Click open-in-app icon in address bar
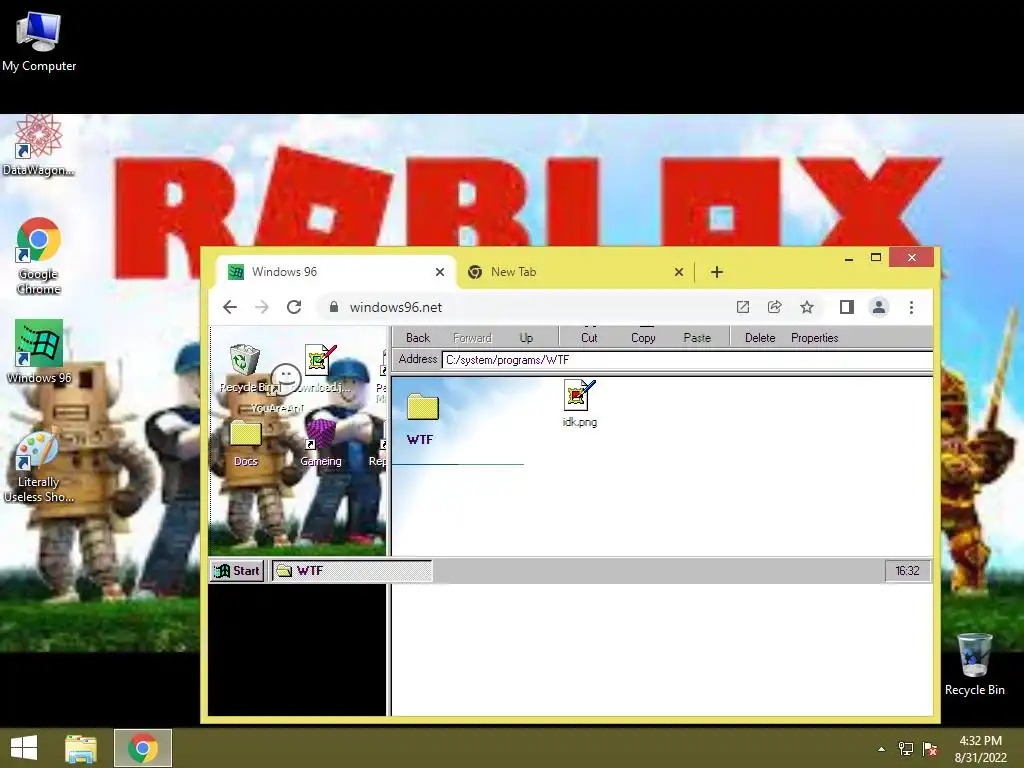Image resolution: width=1024 pixels, height=768 pixels. pos(743,307)
